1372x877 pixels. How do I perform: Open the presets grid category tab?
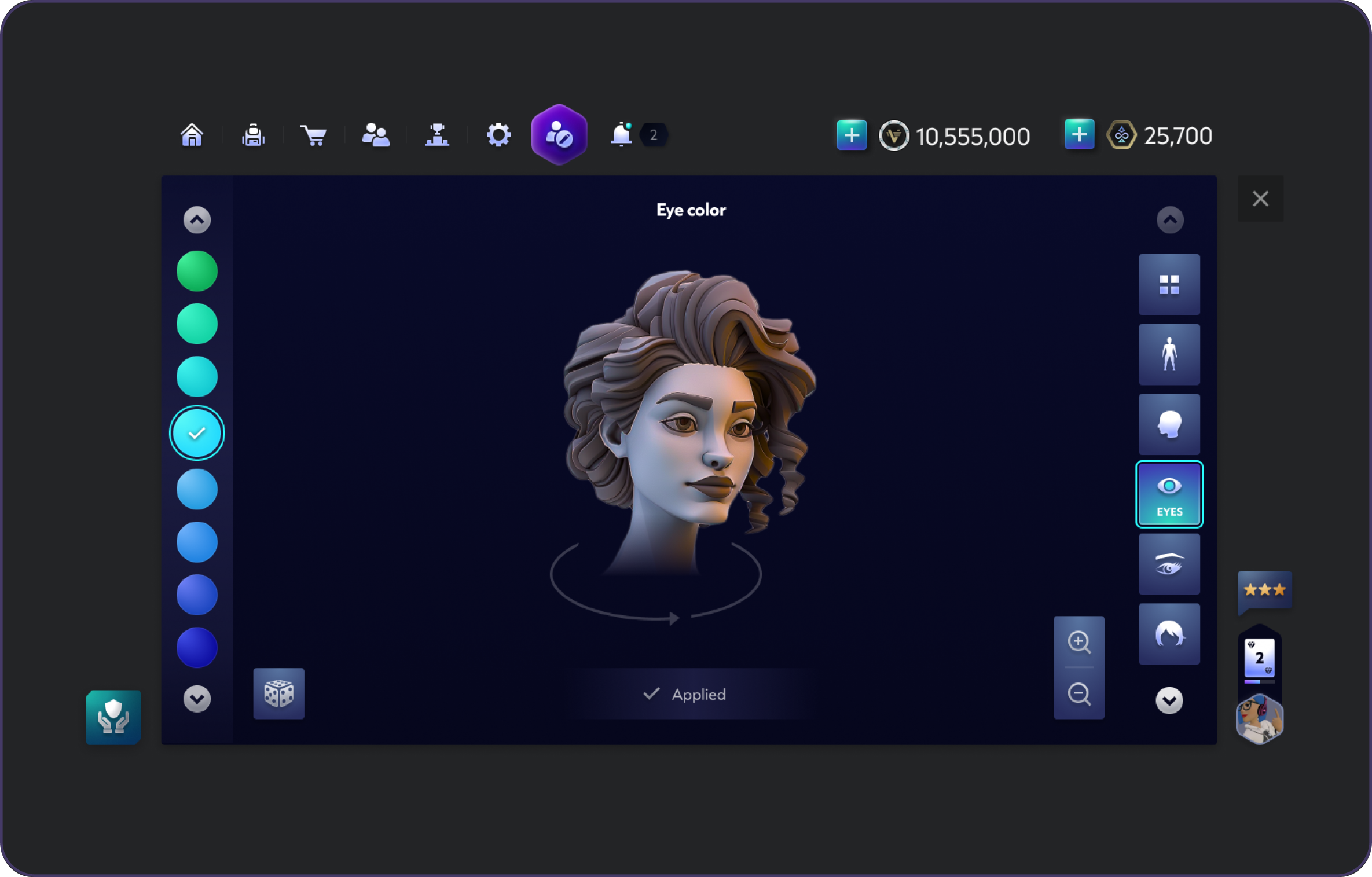click(x=1169, y=284)
